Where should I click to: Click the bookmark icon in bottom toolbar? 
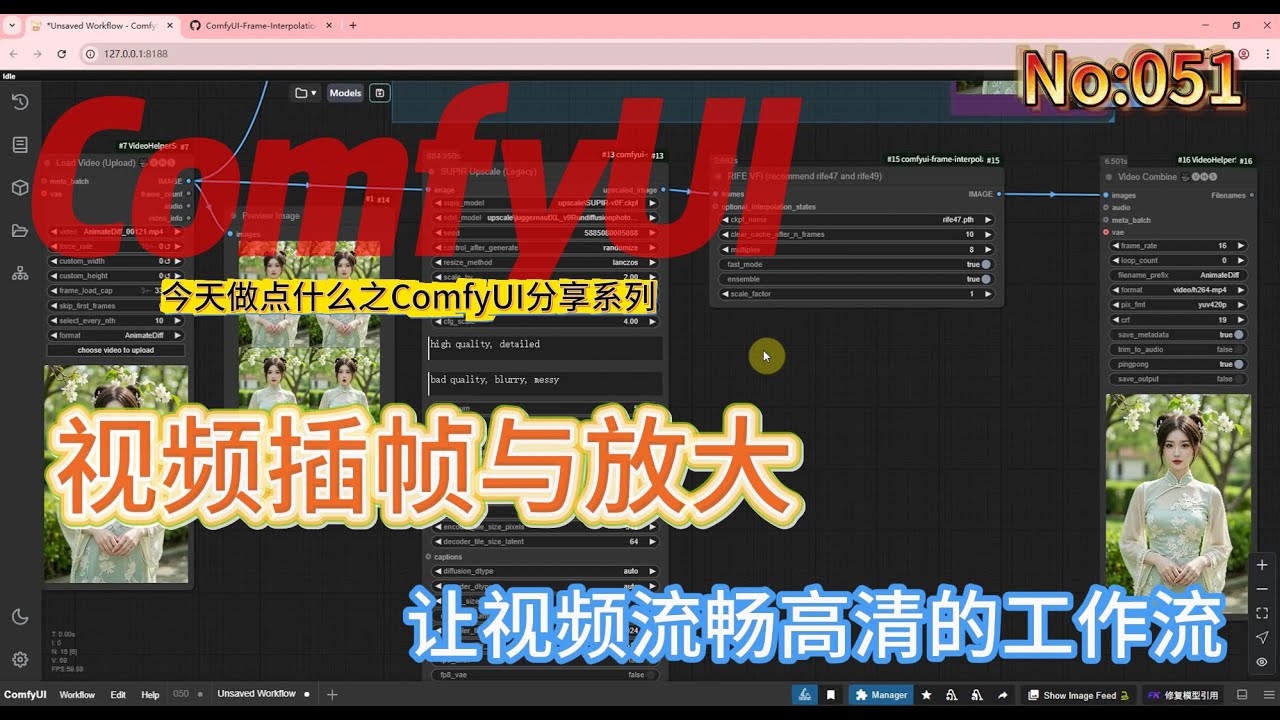click(x=830, y=695)
